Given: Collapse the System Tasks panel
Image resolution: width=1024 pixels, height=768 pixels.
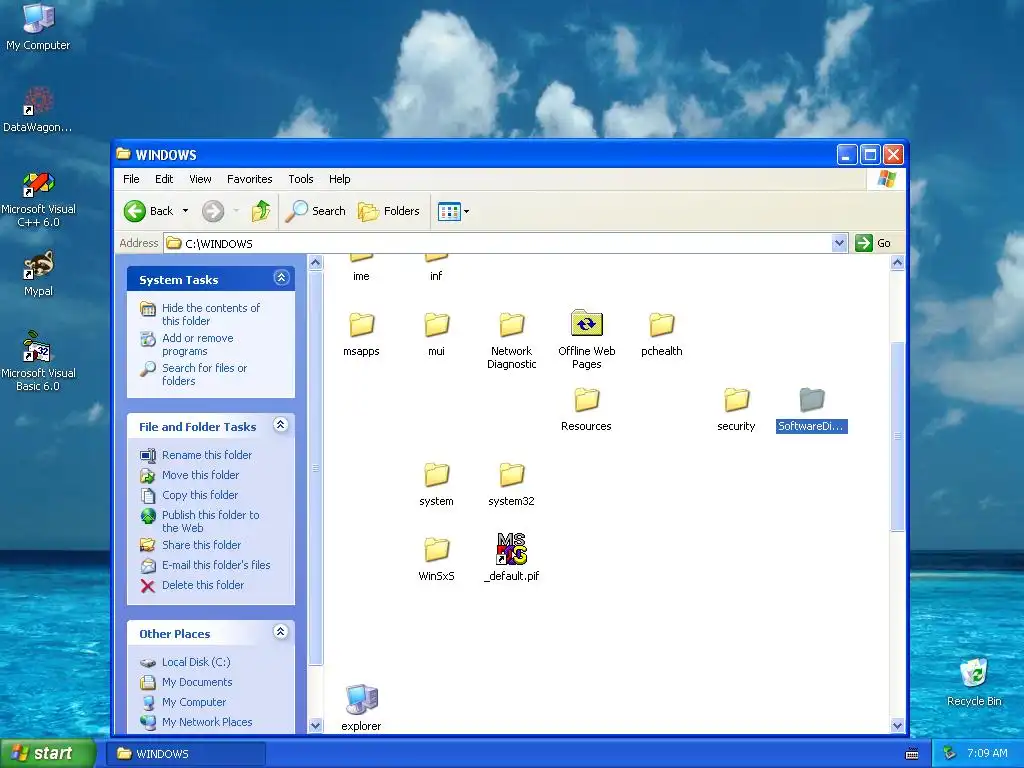Looking at the screenshot, I should point(281,278).
